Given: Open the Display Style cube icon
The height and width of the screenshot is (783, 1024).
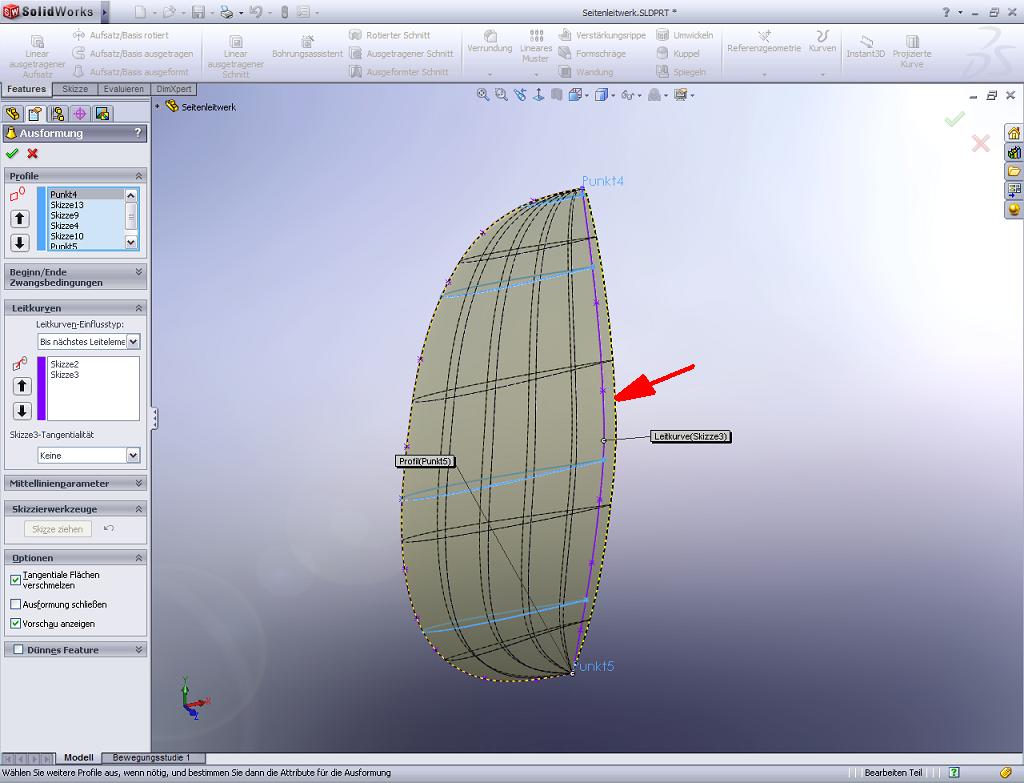Looking at the screenshot, I should click(601, 95).
